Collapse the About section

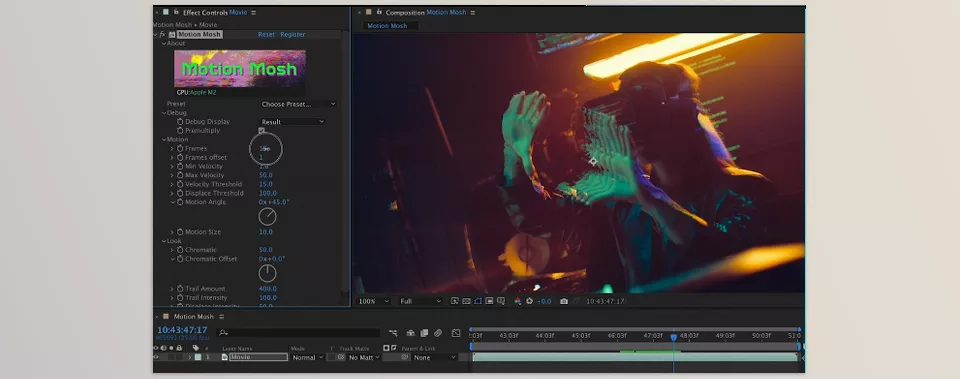coord(163,43)
